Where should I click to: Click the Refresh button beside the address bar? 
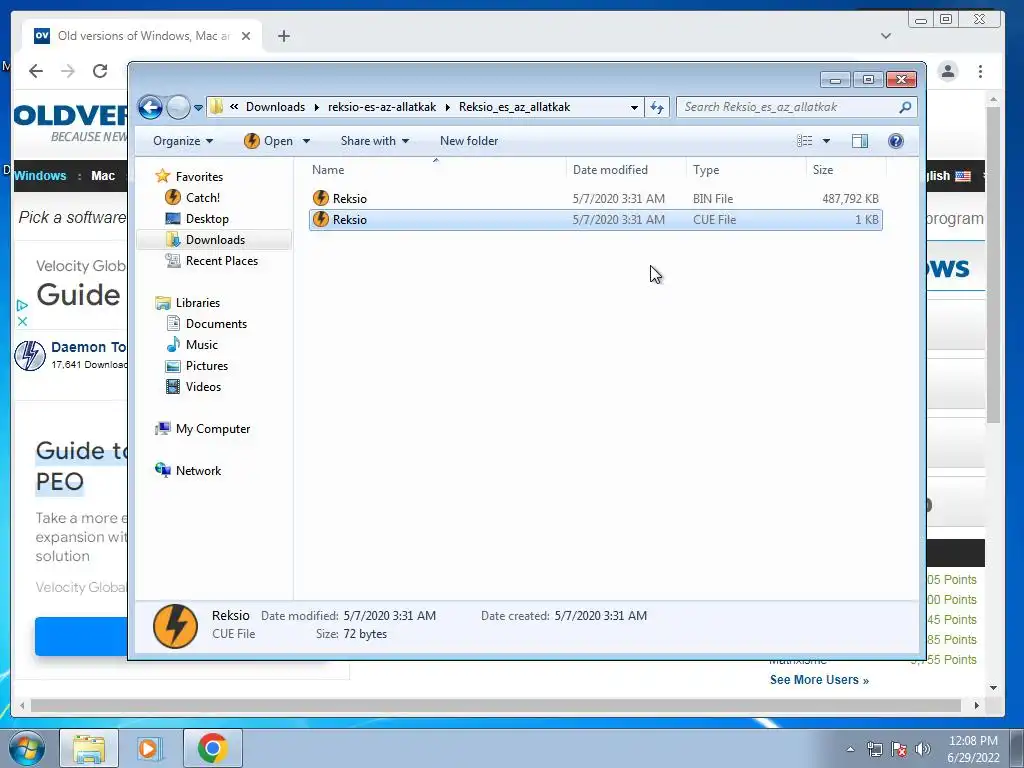click(657, 107)
